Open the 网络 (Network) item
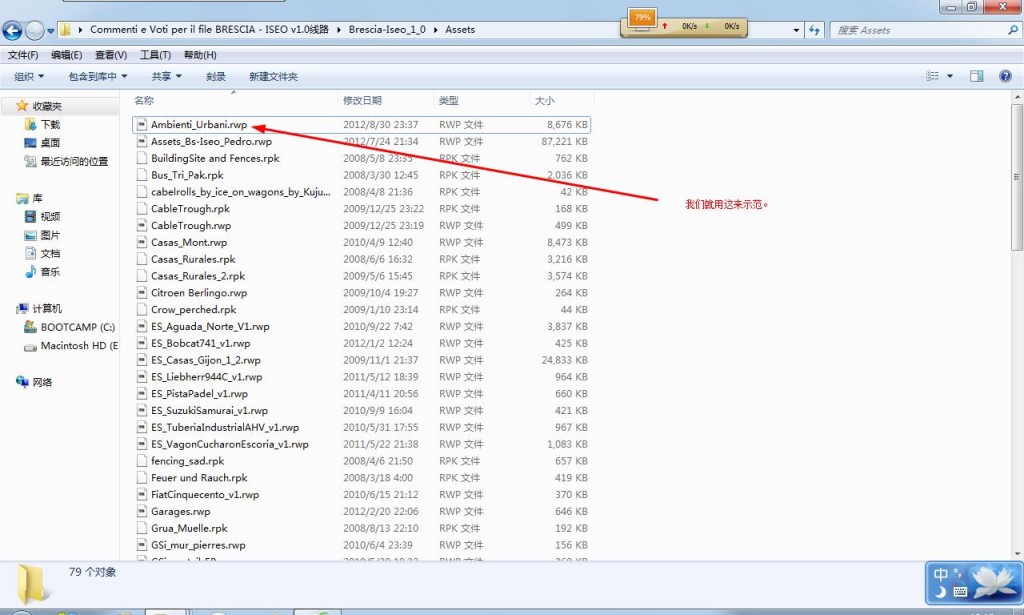 [x=42, y=382]
